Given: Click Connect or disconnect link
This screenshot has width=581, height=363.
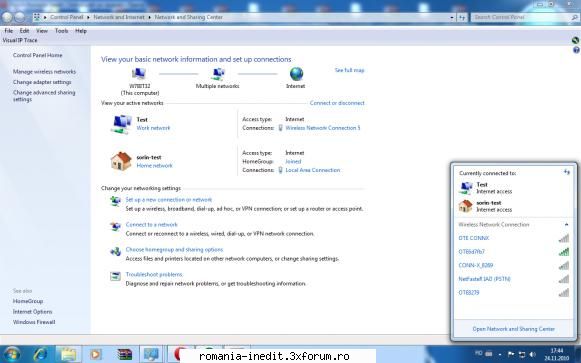Looking at the screenshot, I should coord(337,103).
